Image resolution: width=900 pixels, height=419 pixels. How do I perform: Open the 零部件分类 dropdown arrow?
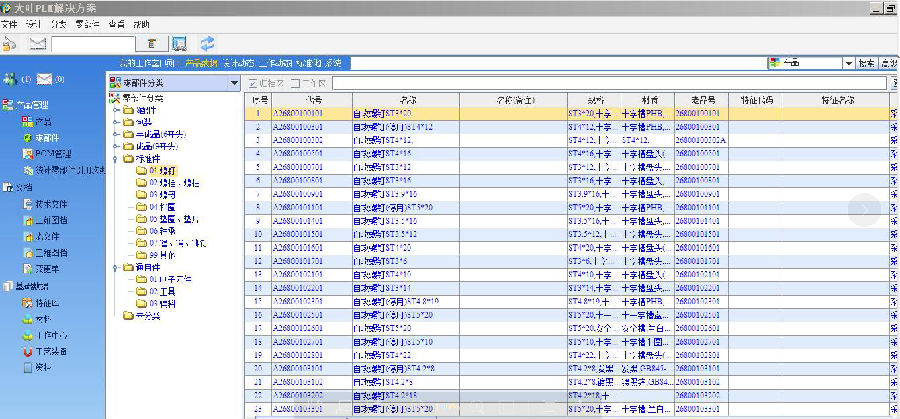pyautogui.click(x=234, y=83)
